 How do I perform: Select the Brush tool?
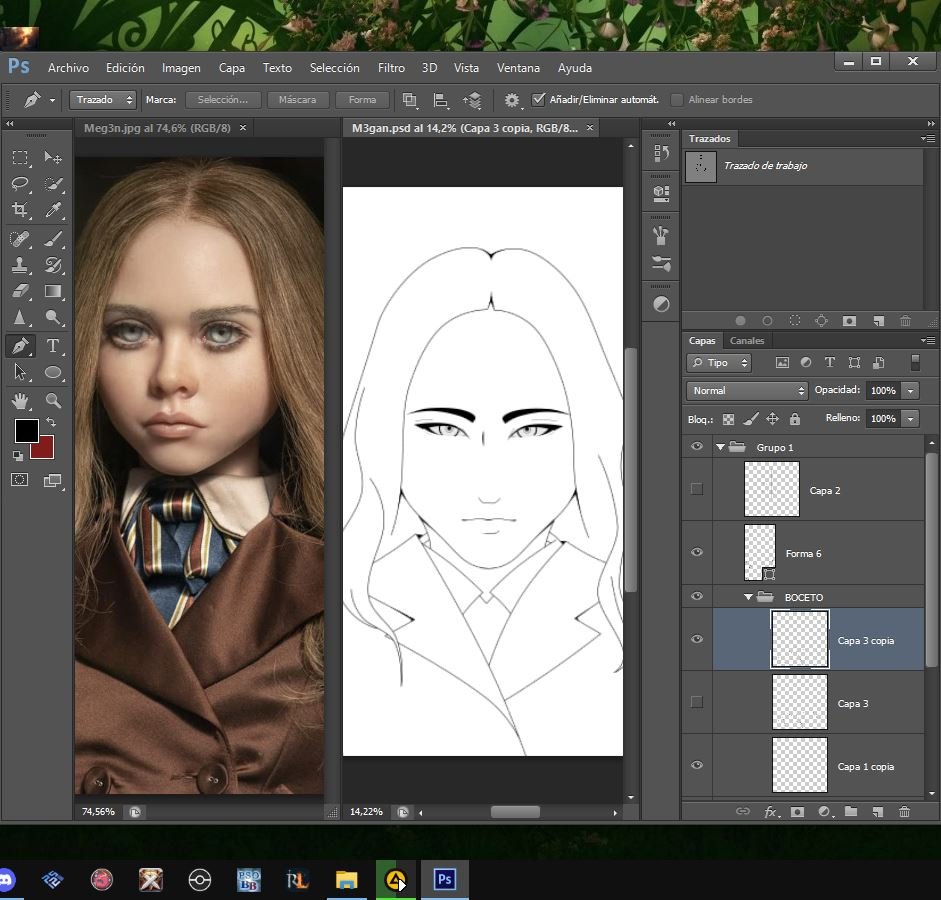[53, 239]
